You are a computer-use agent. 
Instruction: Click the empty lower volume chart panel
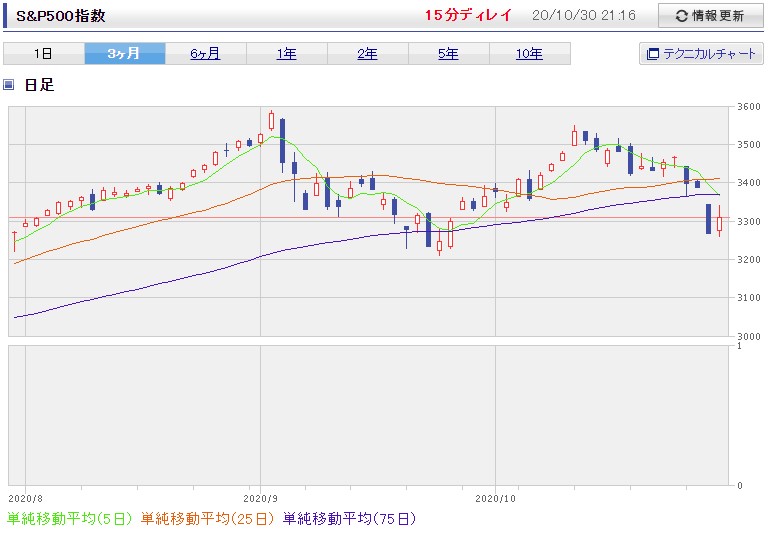[368, 416]
